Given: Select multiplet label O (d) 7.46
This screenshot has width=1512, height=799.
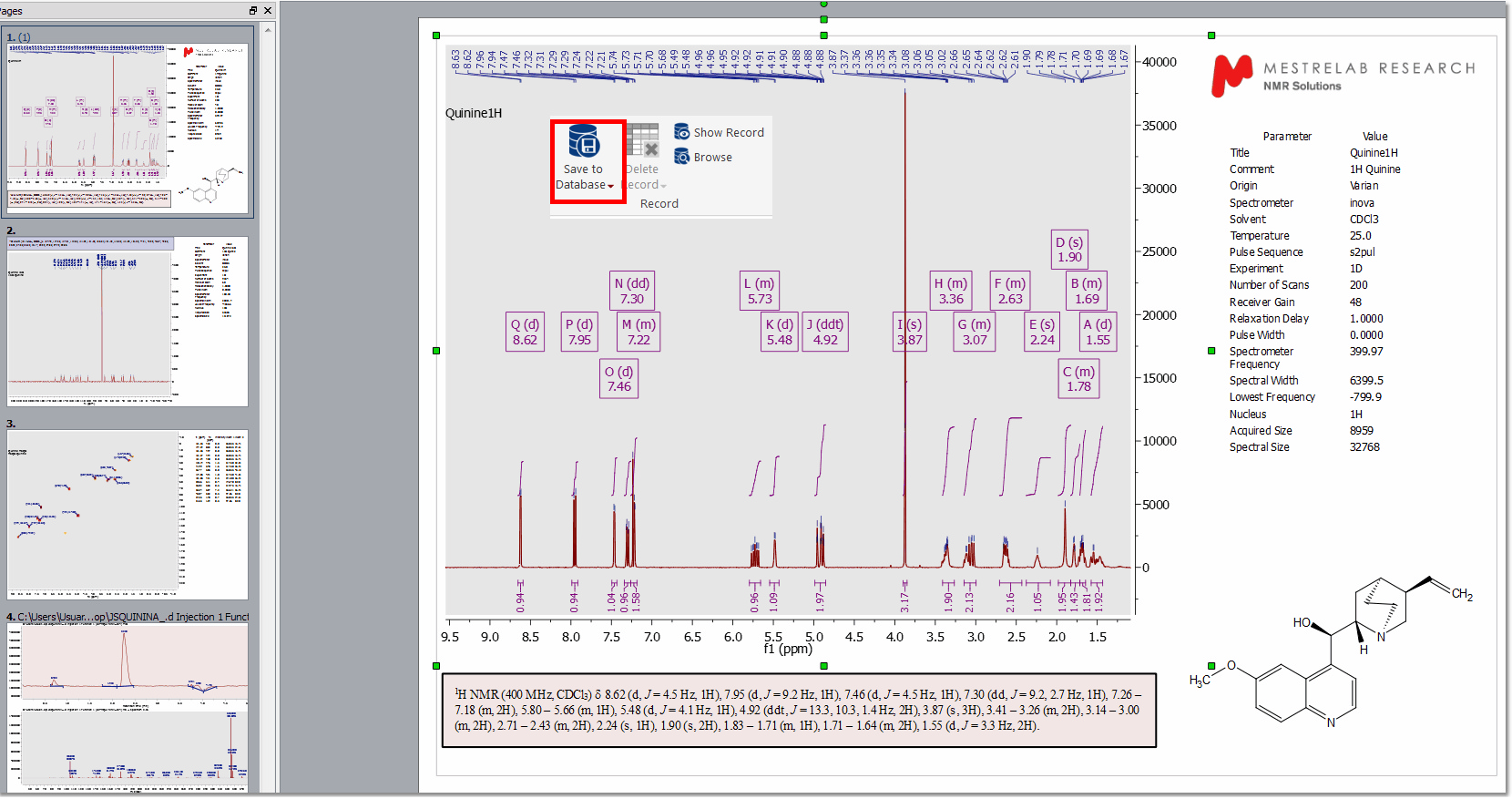Looking at the screenshot, I should [x=619, y=378].
